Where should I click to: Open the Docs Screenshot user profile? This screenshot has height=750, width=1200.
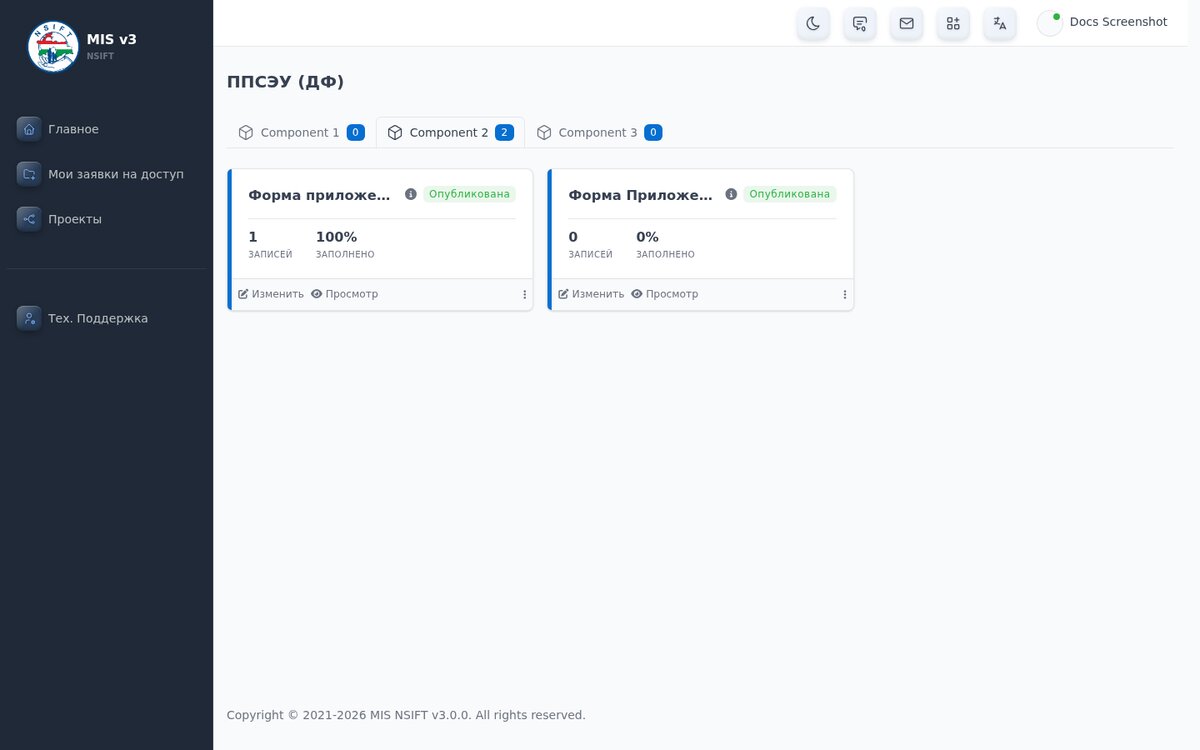1102,22
